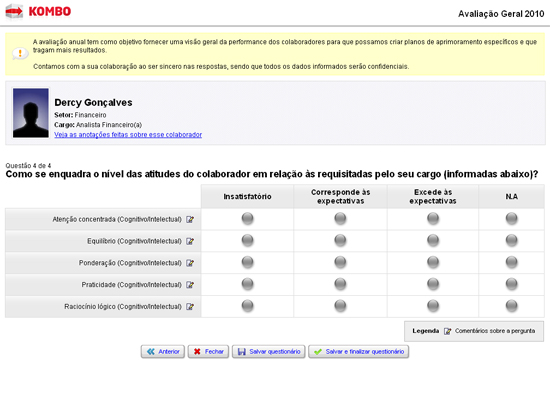Click the Insatisfatório column header
This screenshot has width=550, height=416.
coord(247,196)
